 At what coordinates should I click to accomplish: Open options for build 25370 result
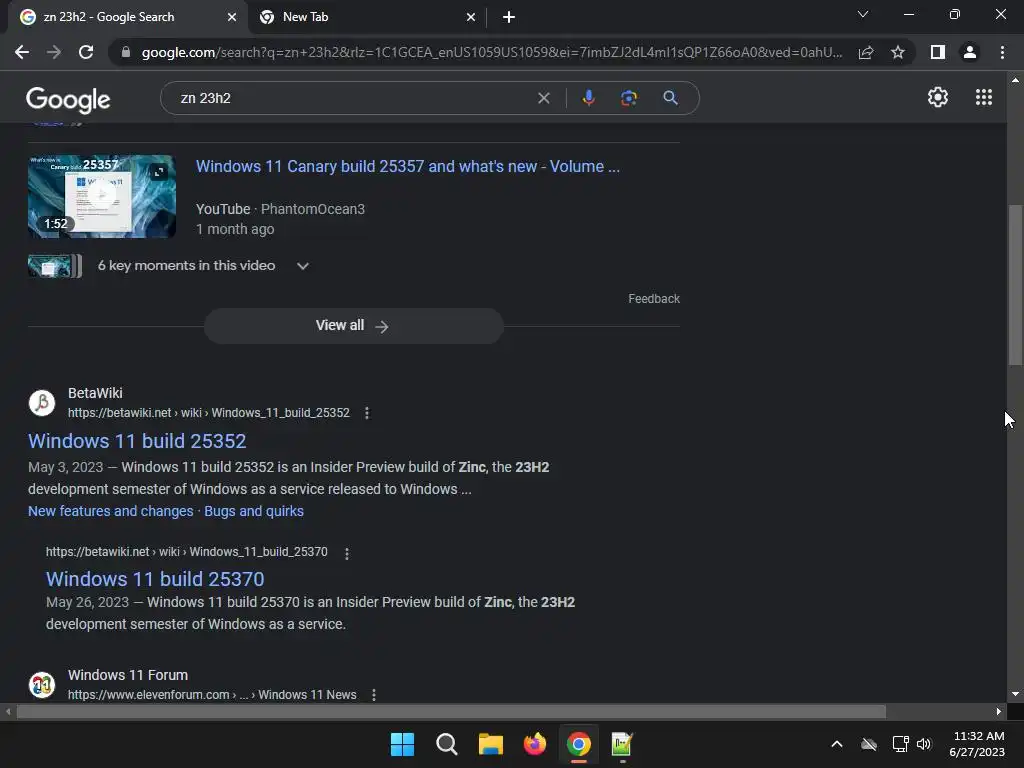pos(347,554)
